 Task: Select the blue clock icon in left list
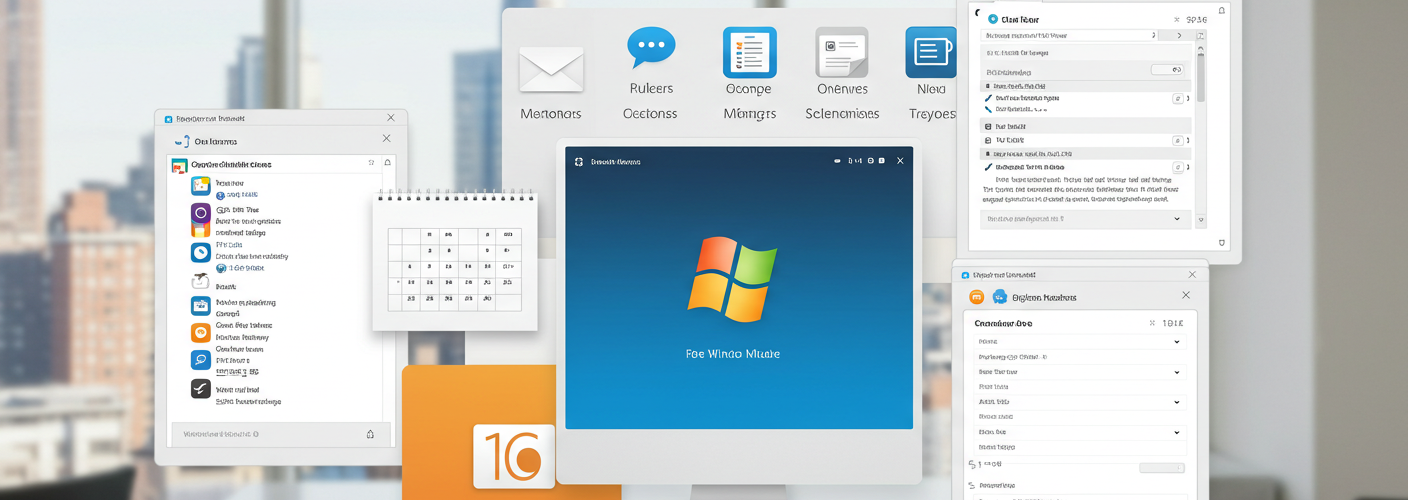coord(200,252)
